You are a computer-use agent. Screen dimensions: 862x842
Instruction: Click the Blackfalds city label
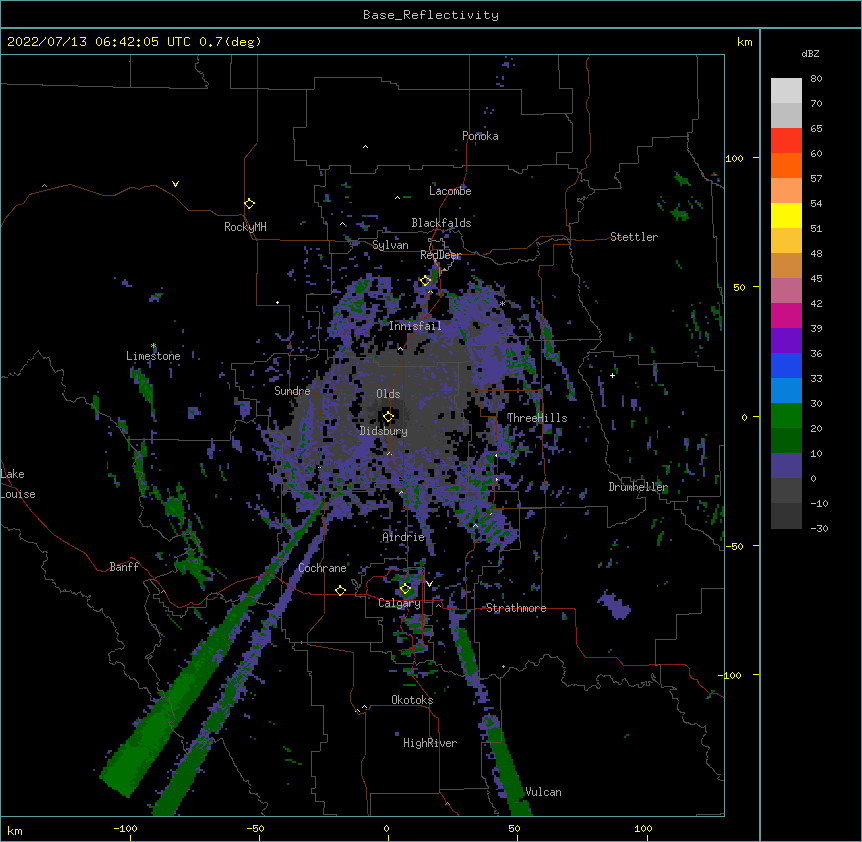point(441,223)
